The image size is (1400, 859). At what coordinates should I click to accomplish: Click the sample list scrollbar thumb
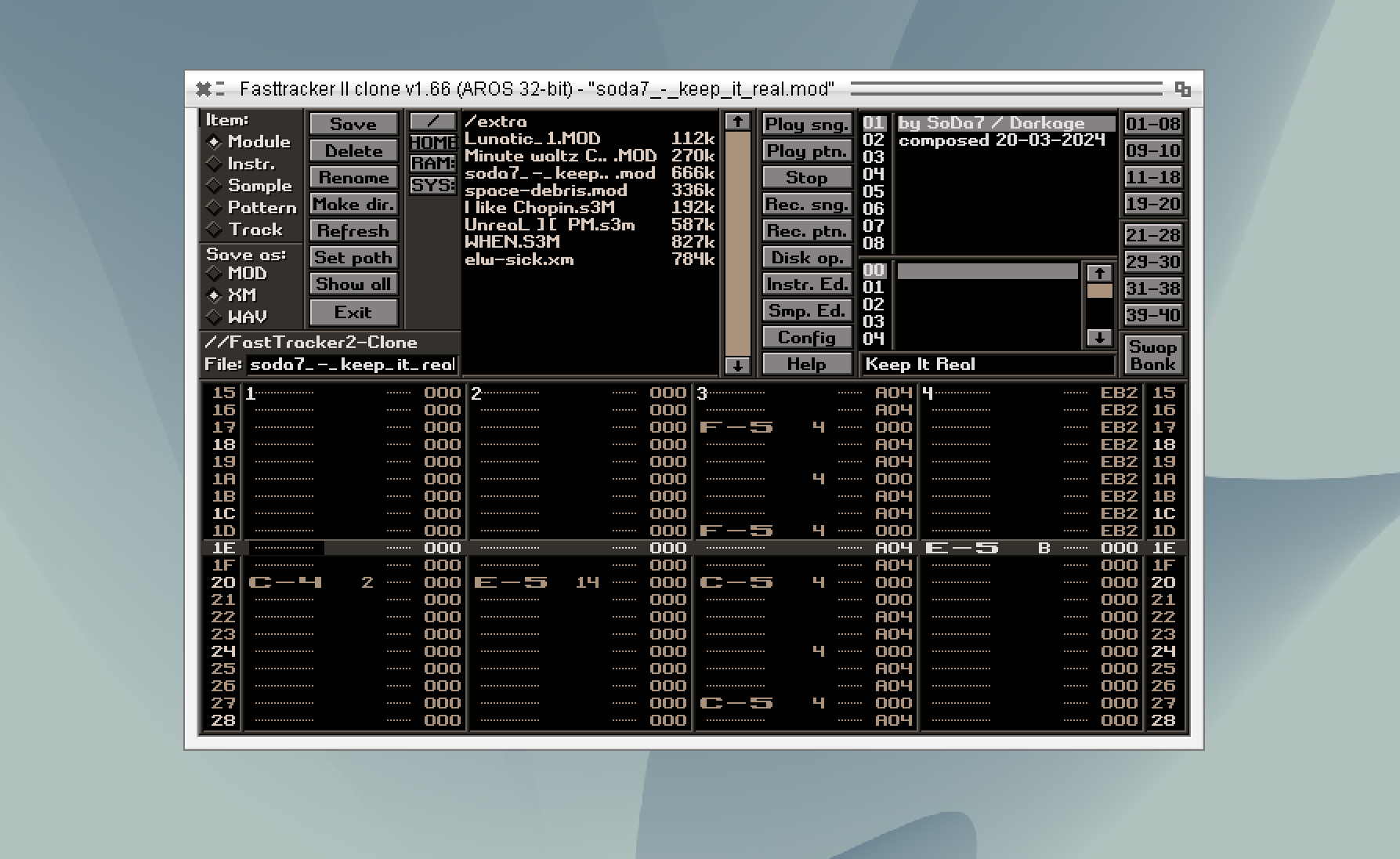pyautogui.click(x=1099, y=291)
